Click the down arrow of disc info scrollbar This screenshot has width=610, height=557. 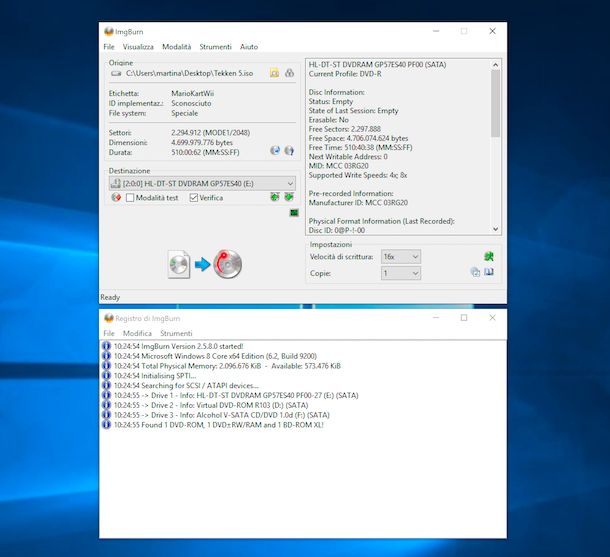point(495,229)
